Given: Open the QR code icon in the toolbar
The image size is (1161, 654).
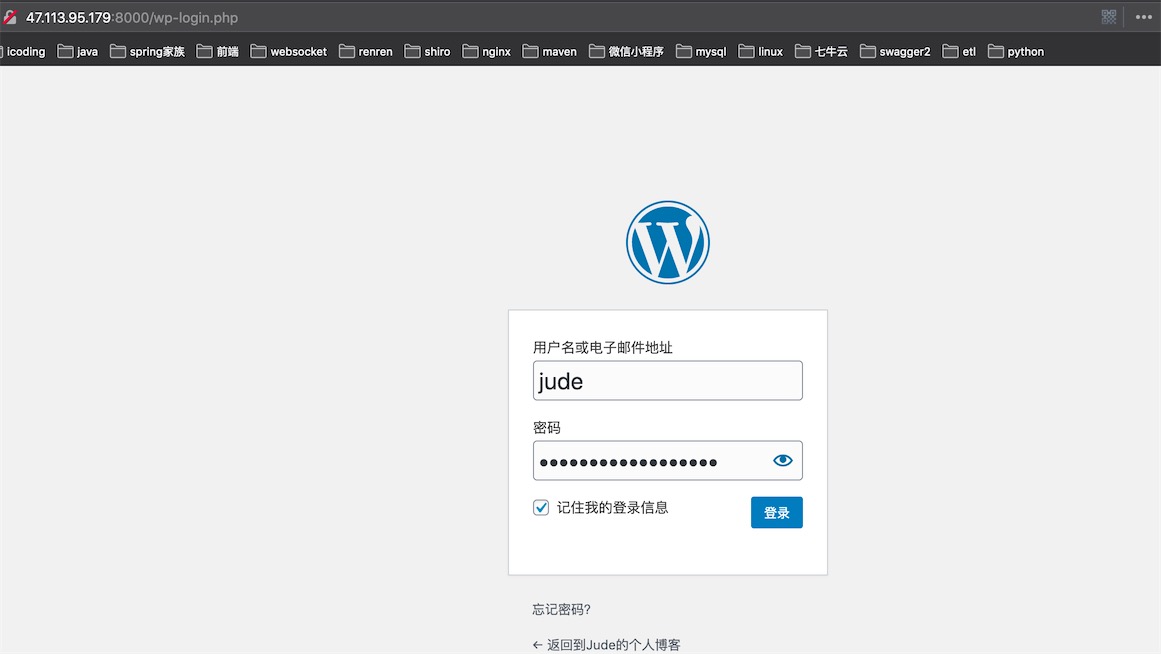Looking at the screenshot, I should click(x=1108, y=17).
